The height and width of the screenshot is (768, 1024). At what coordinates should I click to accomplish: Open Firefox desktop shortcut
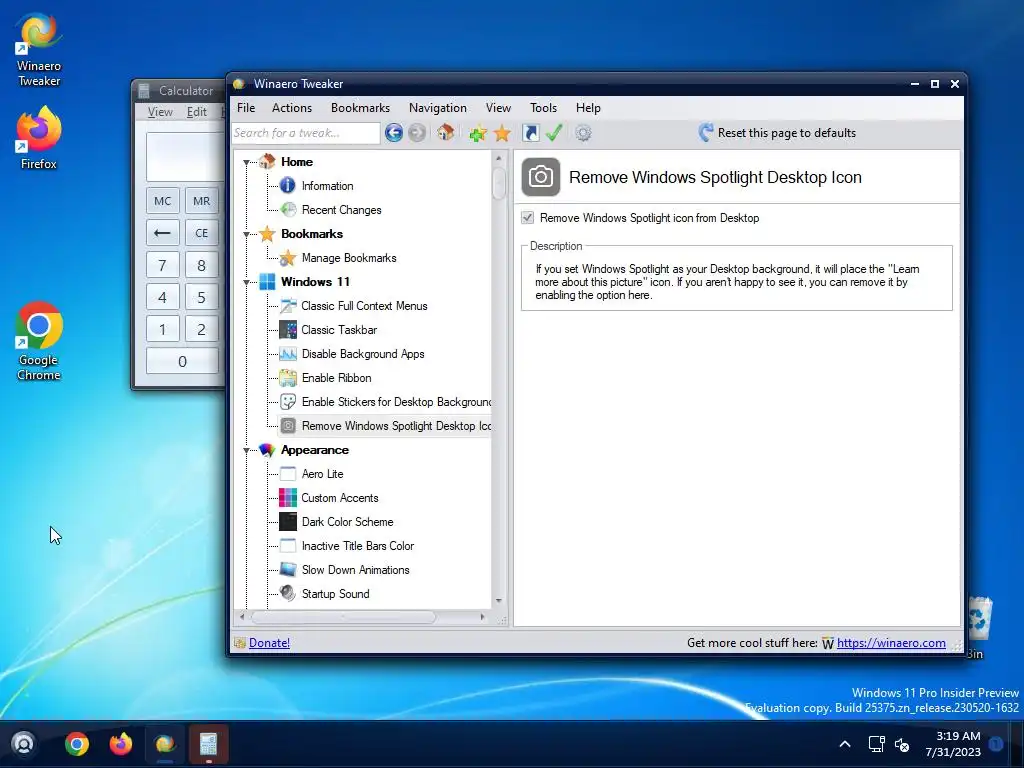pyautogui.click(x=39, y=138)
